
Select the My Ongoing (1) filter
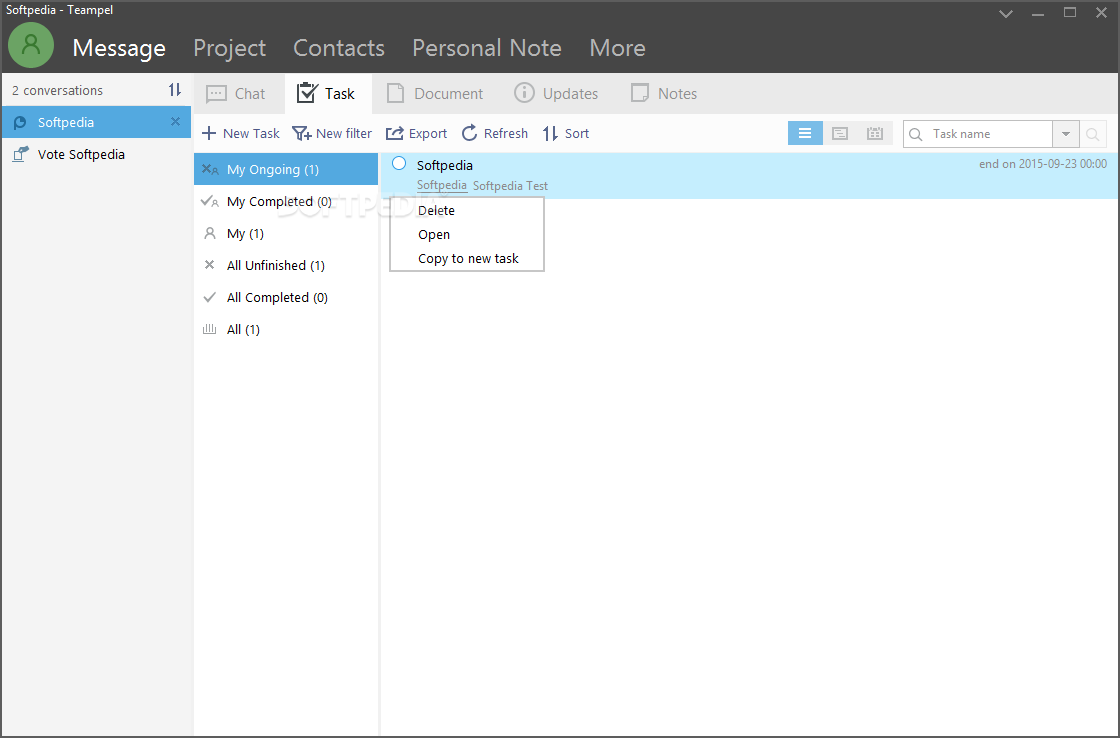[286, 169]
